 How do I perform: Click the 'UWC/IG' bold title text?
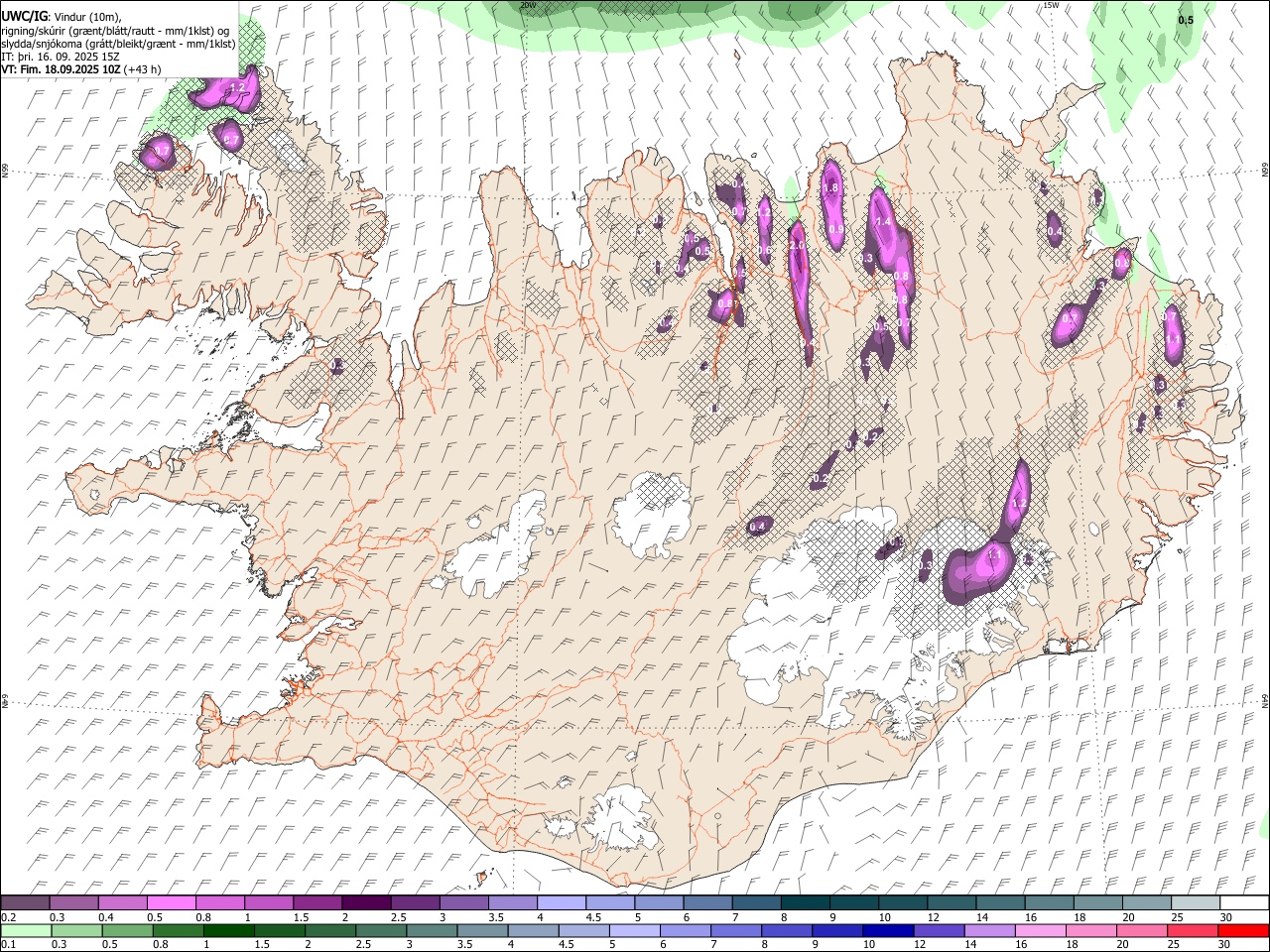(x=25, y=17)
